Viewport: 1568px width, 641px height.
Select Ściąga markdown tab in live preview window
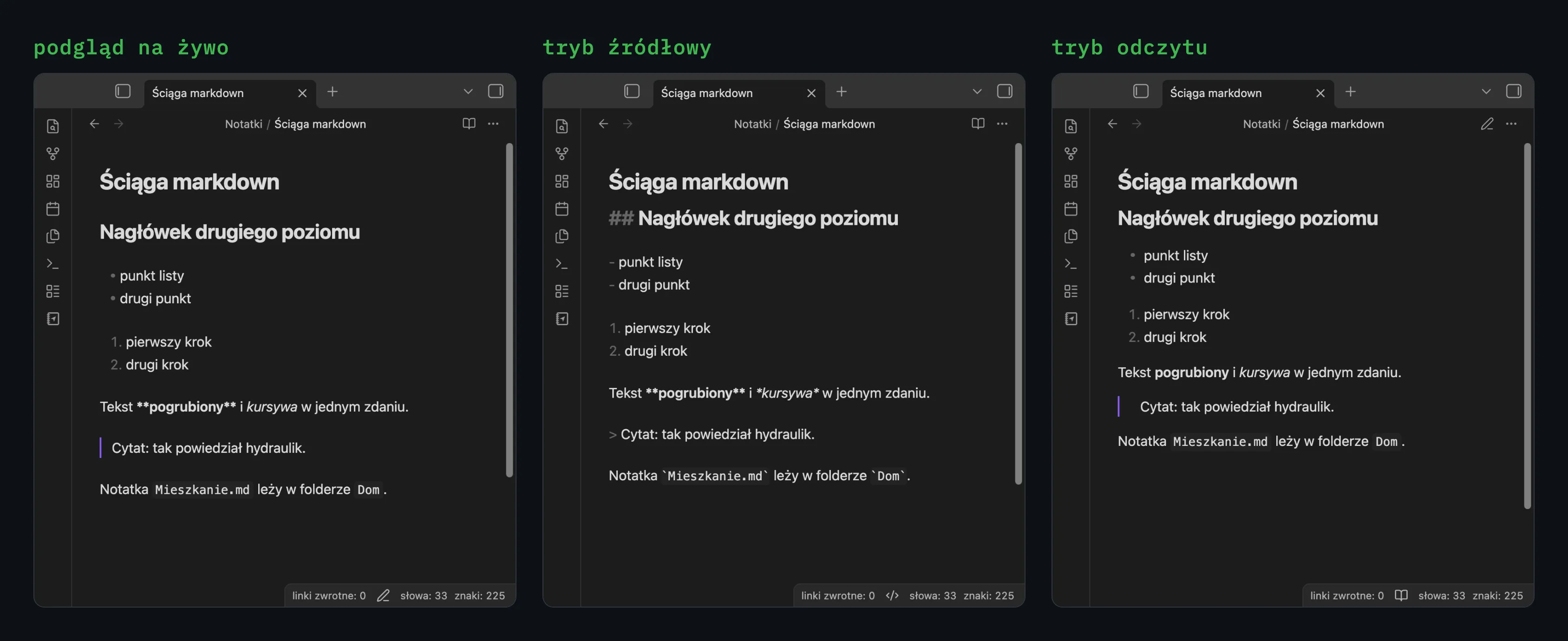230,93
